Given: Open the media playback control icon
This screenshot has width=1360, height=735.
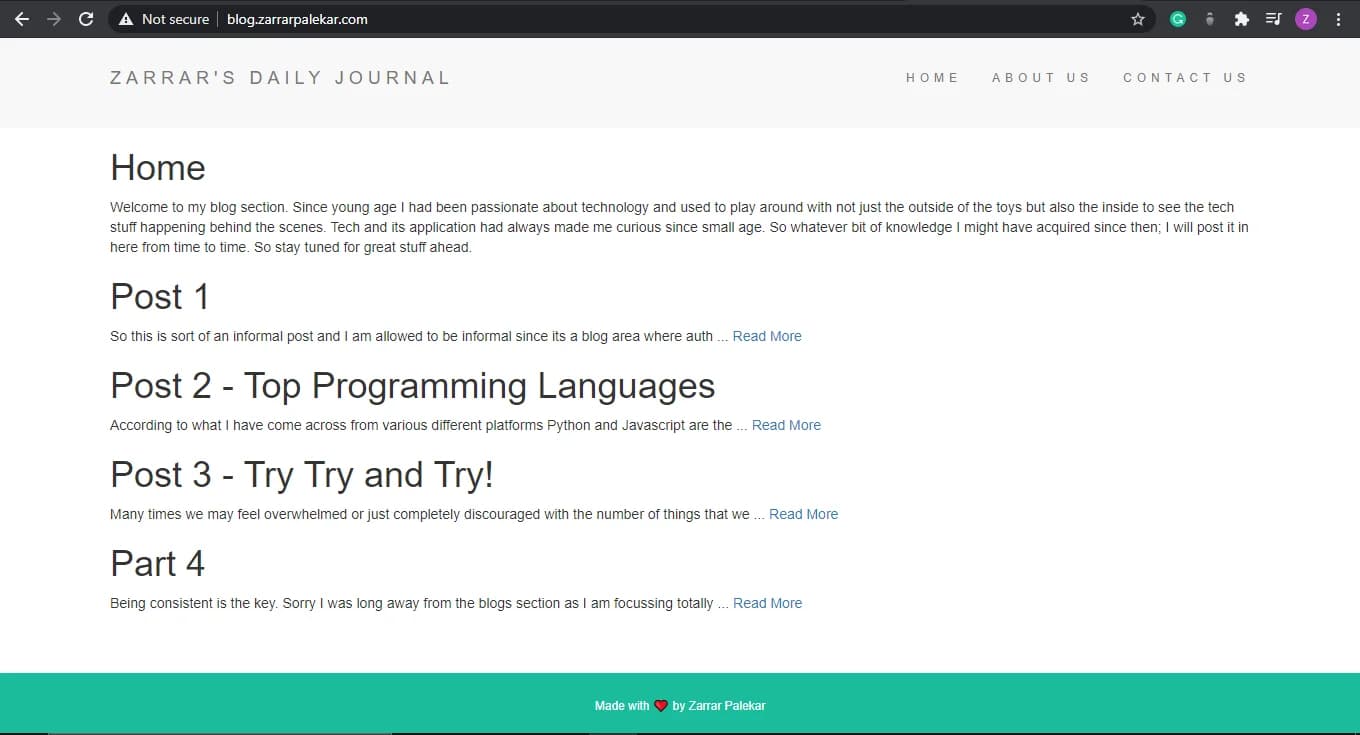Looking at the screenshot, I should point(1274,18).
